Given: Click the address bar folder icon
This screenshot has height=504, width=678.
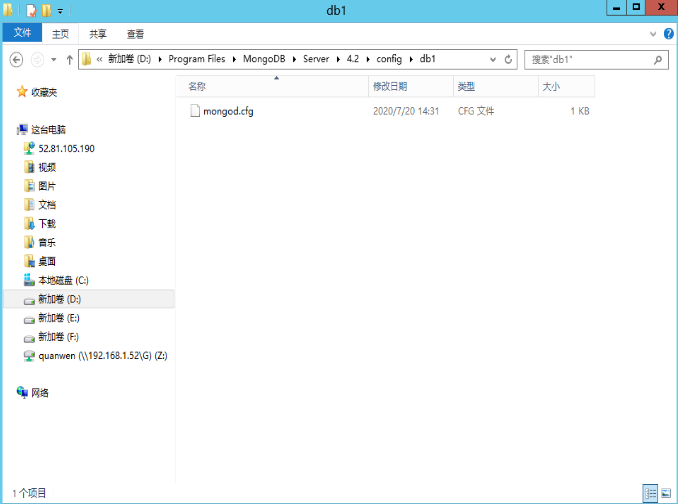Looking at the screenshot, I should pyautogui.click(x=86, y=59).
